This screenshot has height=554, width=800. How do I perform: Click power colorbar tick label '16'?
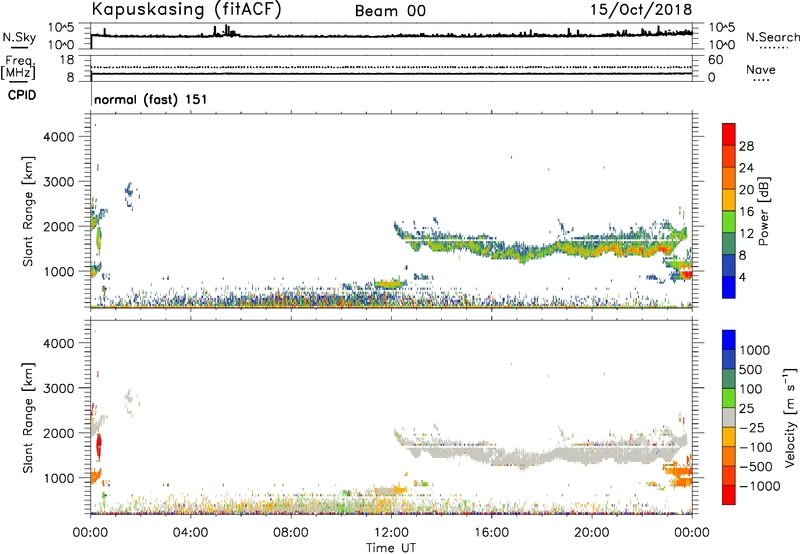pos(746,212)
